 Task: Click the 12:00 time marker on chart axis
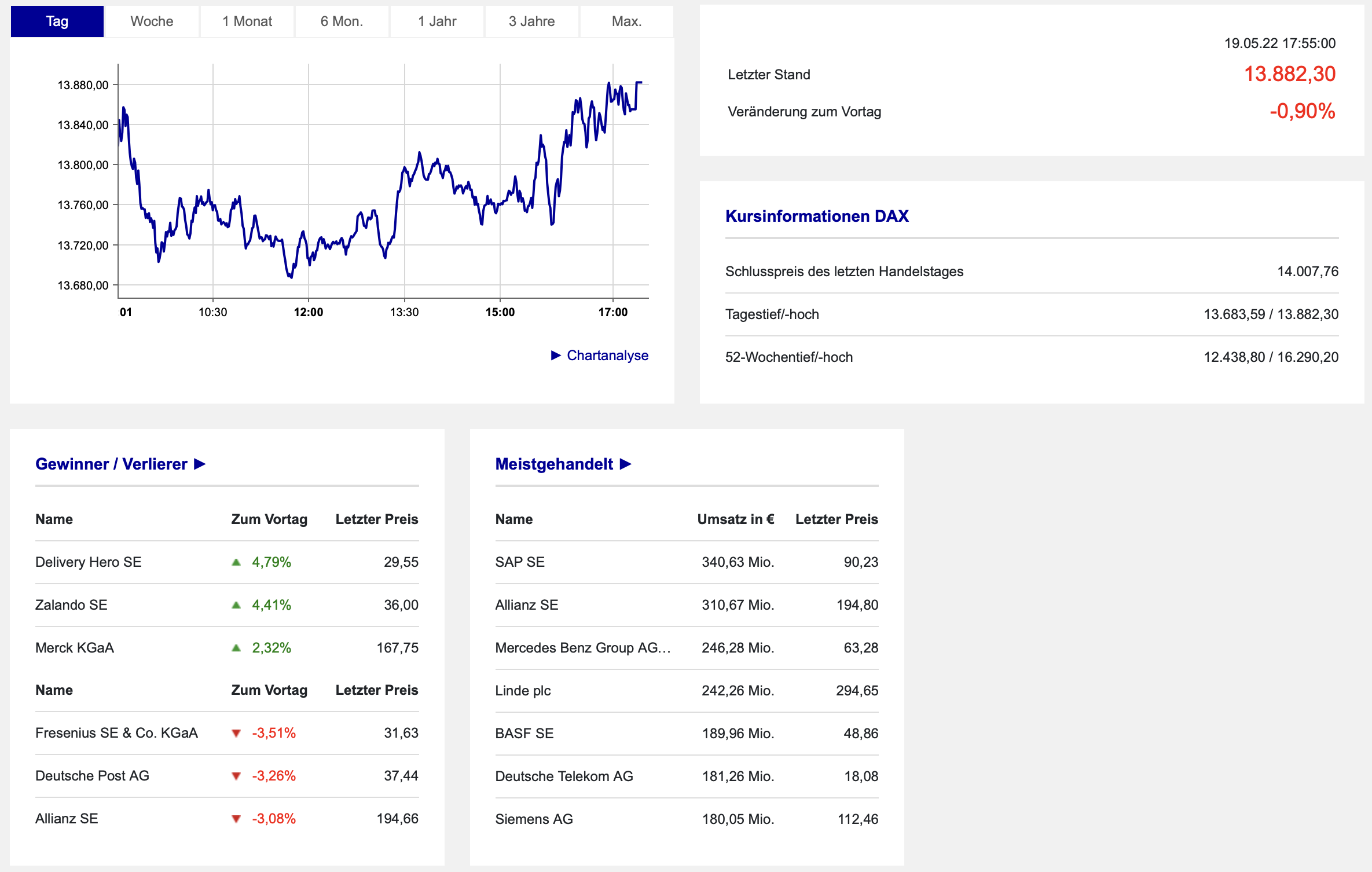point(309,313)
